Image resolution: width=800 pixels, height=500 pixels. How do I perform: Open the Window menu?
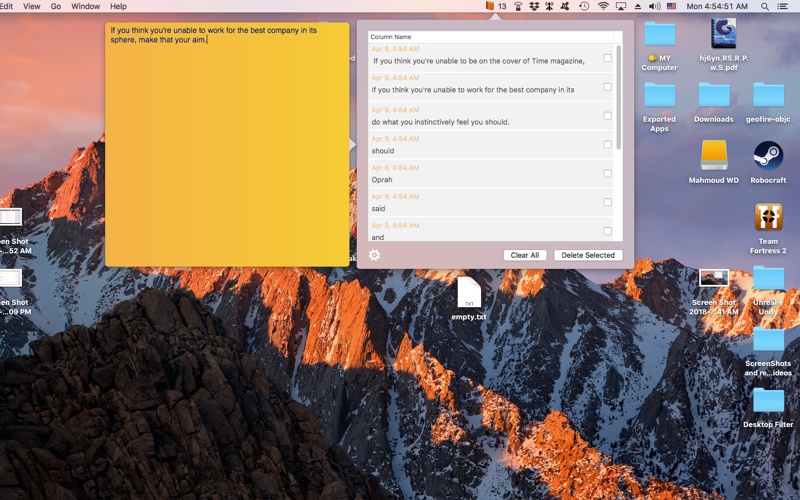coord(85,6)
